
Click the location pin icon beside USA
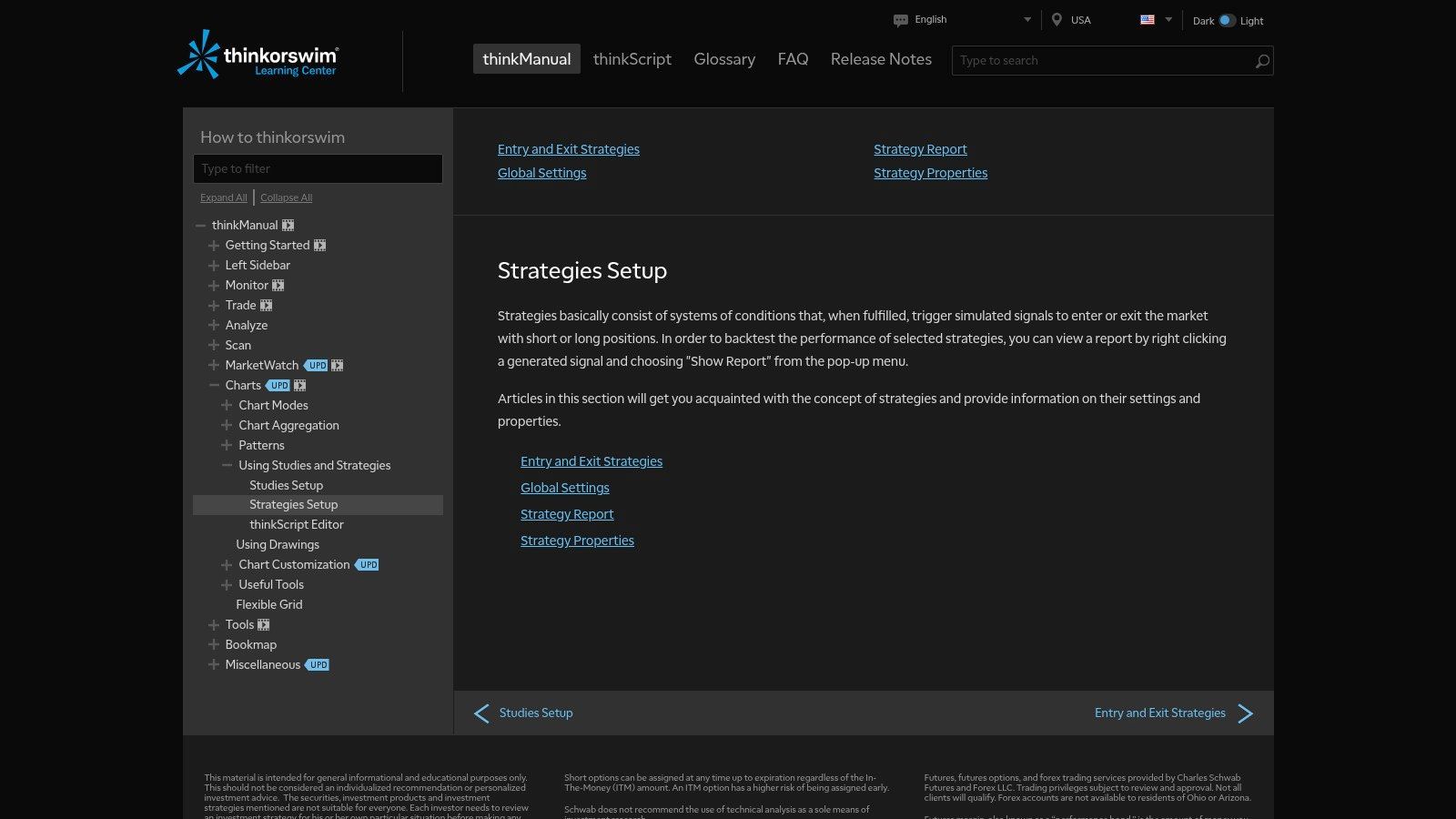[x=1057, y=19]
